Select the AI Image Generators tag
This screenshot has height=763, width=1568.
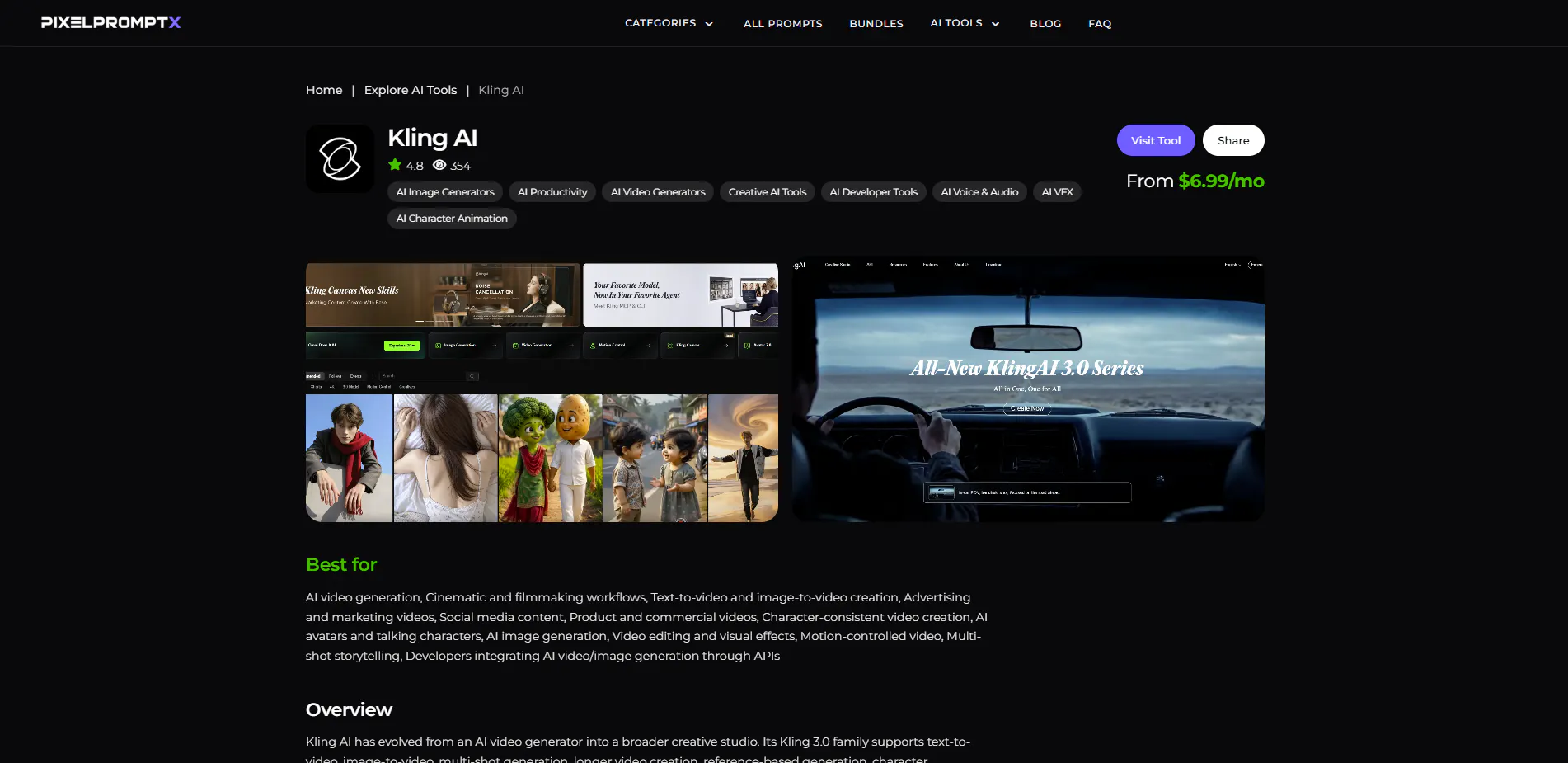(x=445, y=192)
